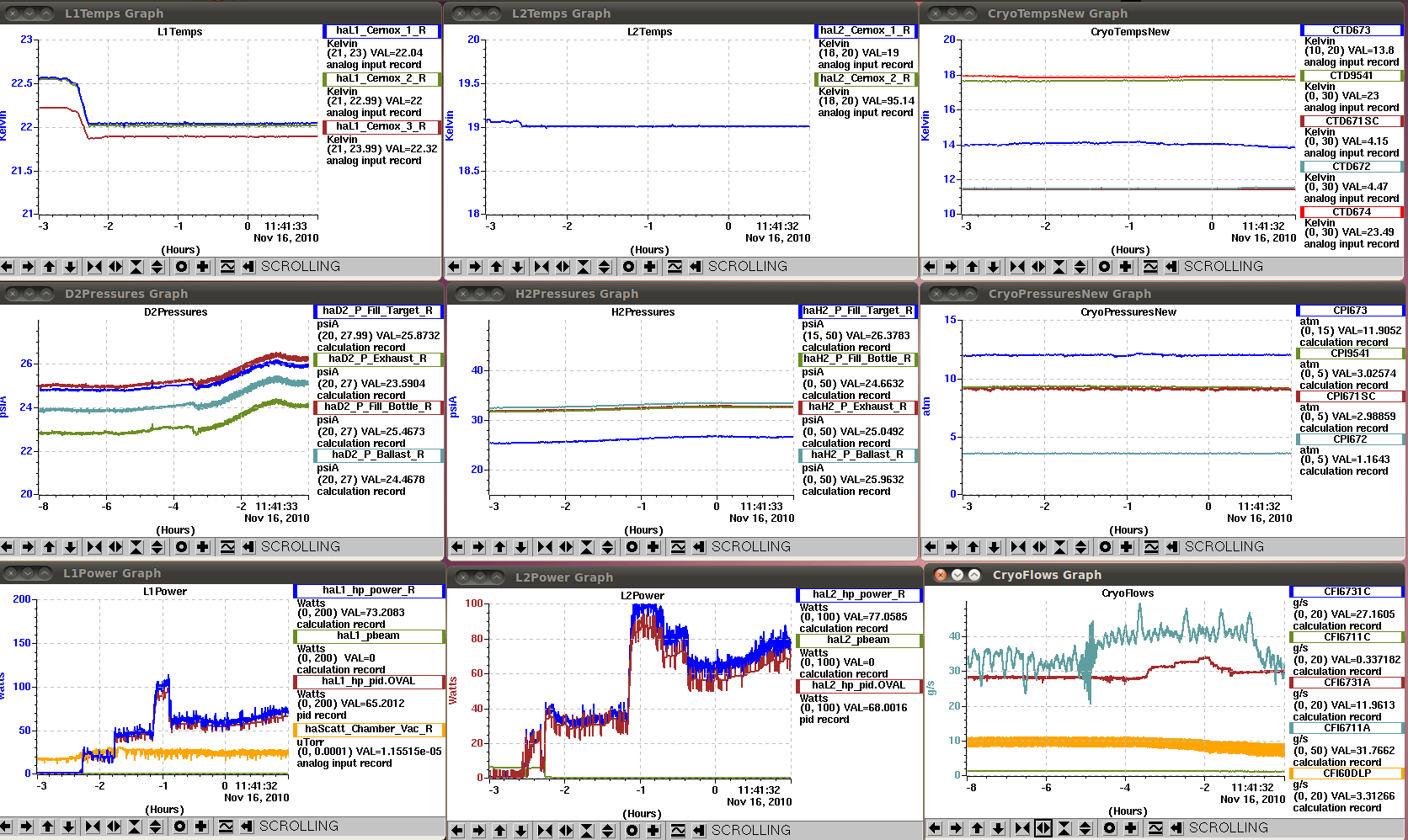
Task: Select haScatt_Chamber_Vac_R legend entry
Action: [x=369, y=729]
